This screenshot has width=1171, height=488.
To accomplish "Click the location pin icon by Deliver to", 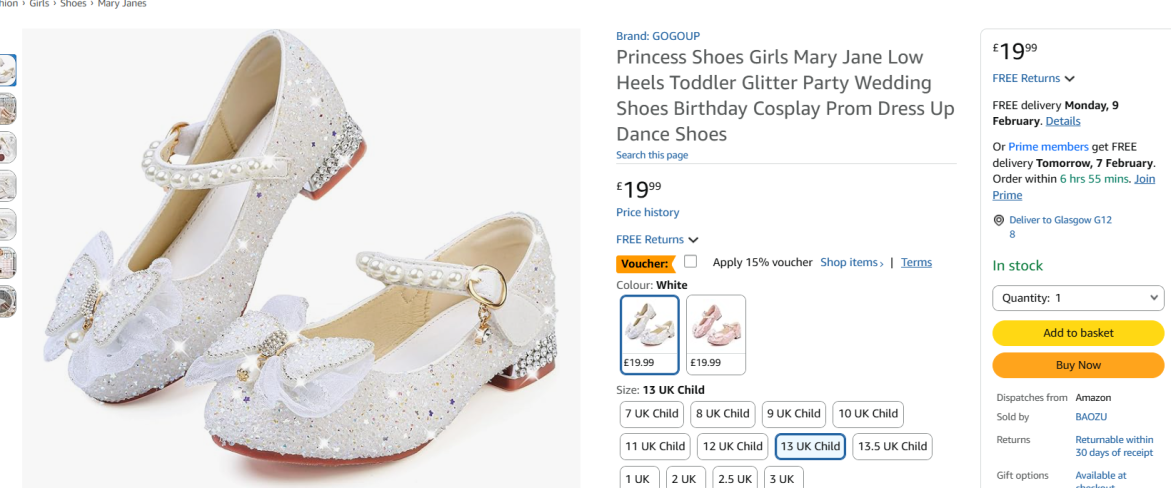I will tap(999, 220).
